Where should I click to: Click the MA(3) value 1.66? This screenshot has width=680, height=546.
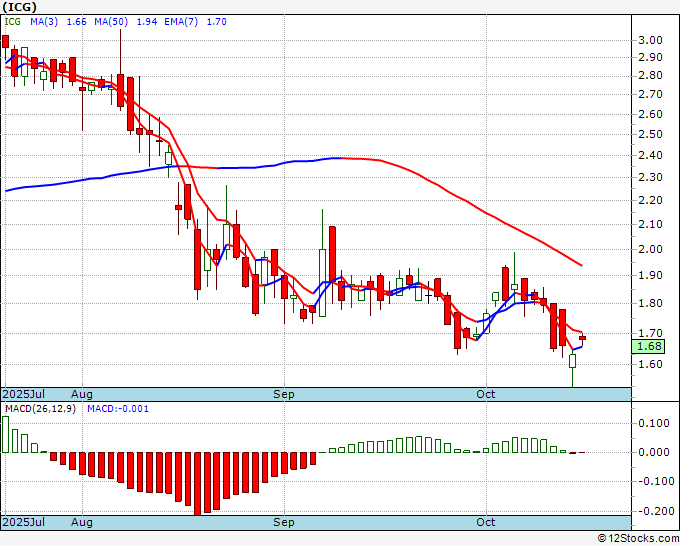click(76, 22)
